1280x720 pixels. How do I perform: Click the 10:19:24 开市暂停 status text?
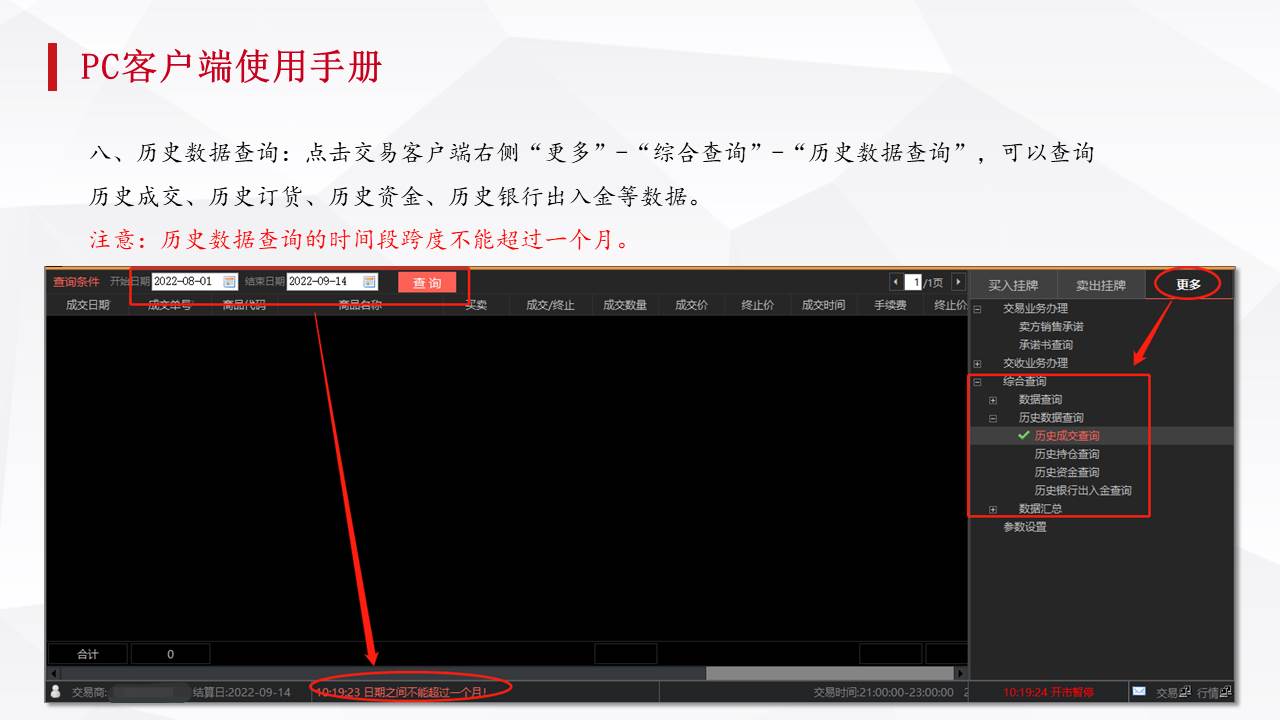[1048, 692]
